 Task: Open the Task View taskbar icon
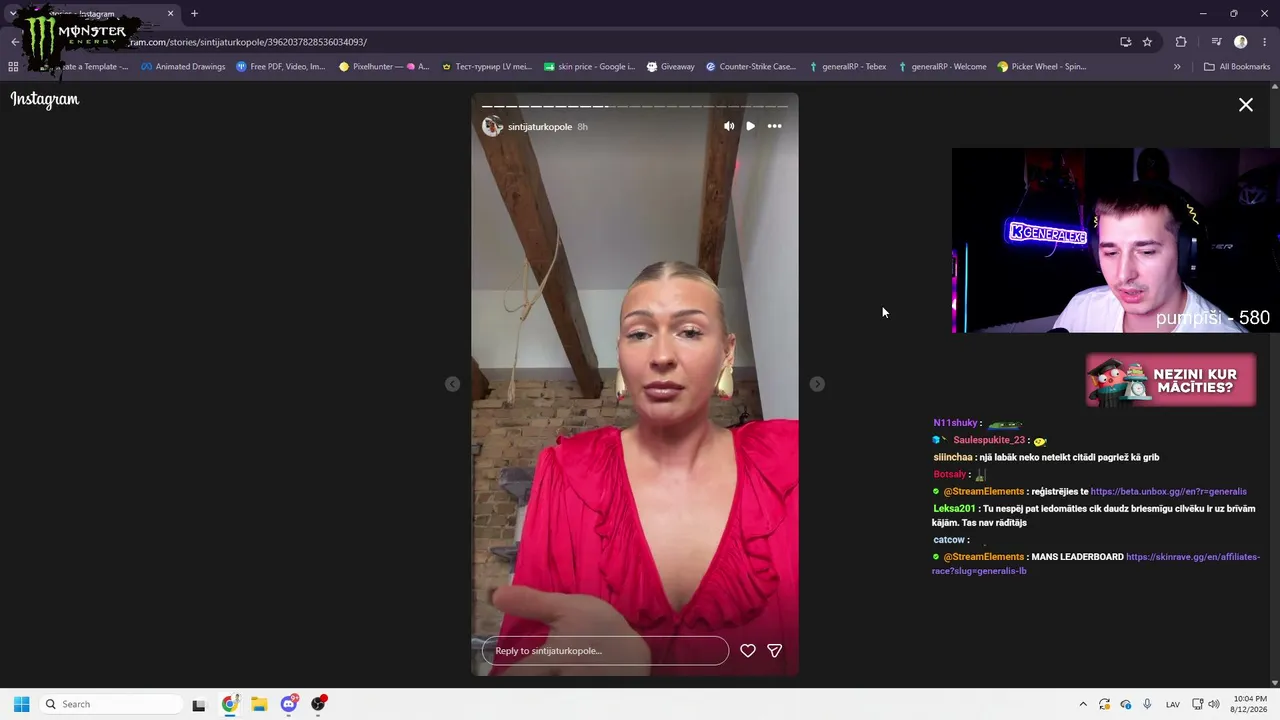tap(199, 705)
